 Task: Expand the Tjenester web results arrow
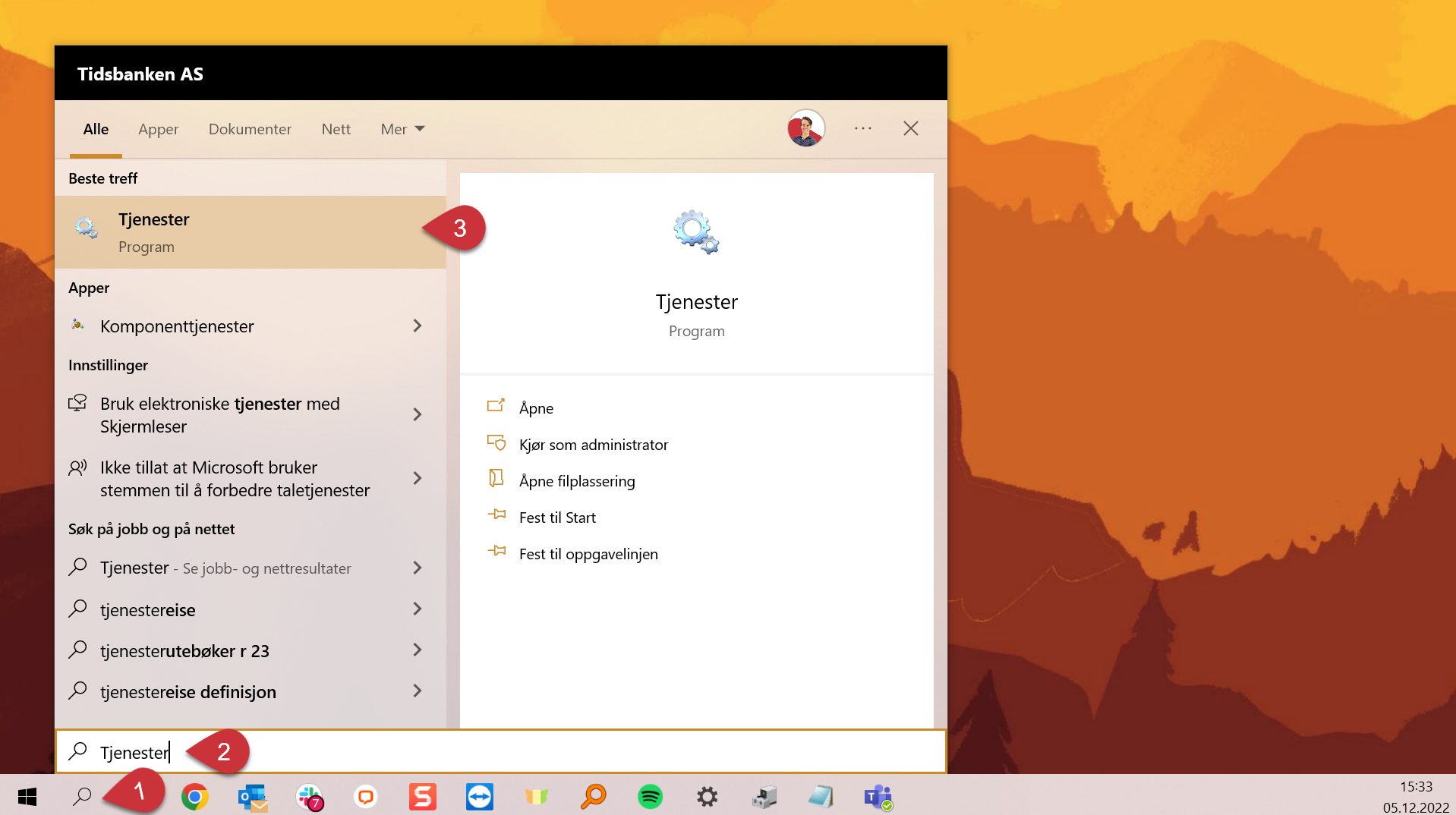417,568
